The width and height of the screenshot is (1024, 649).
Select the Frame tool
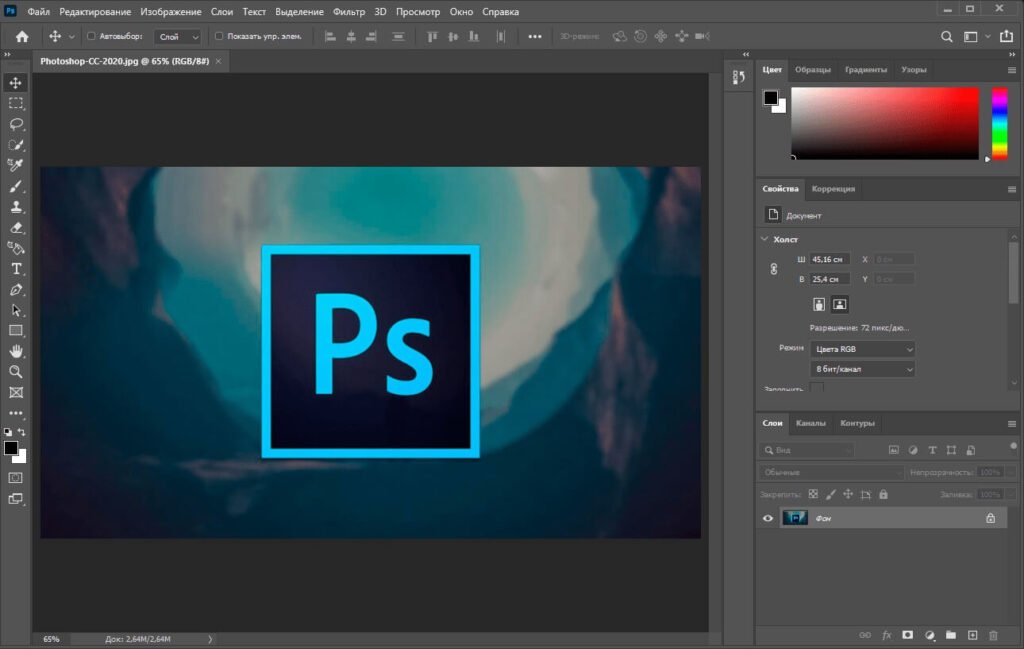click(16, 392)
